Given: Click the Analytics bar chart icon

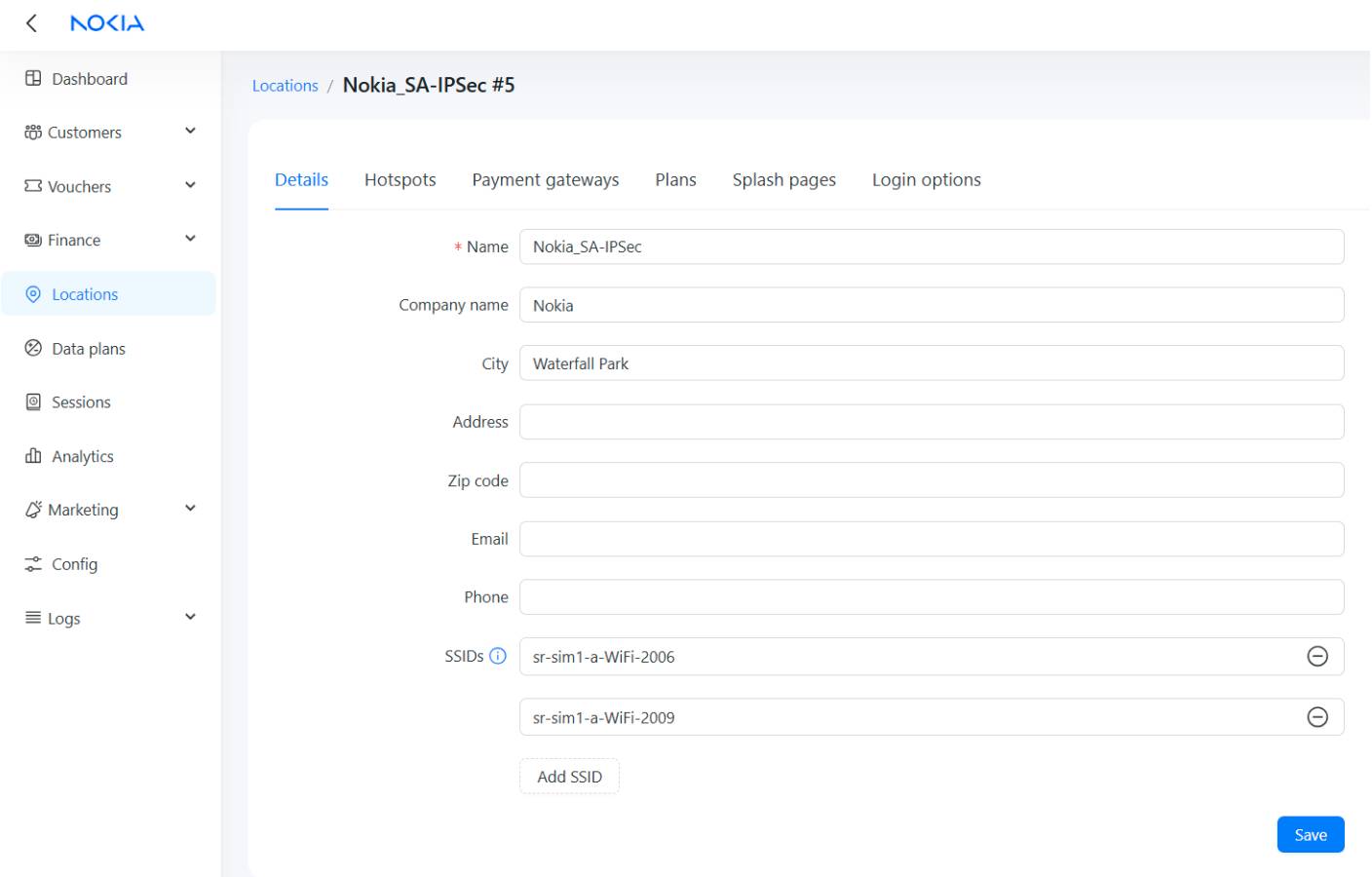Looking at the screenshot, I should tap(33, 456).
